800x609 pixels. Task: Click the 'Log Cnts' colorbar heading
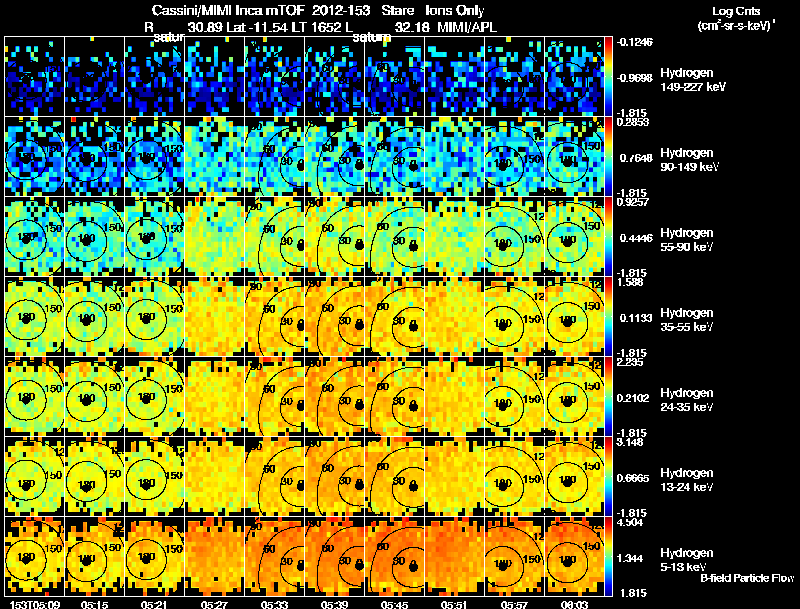click(x=736, y=11)
